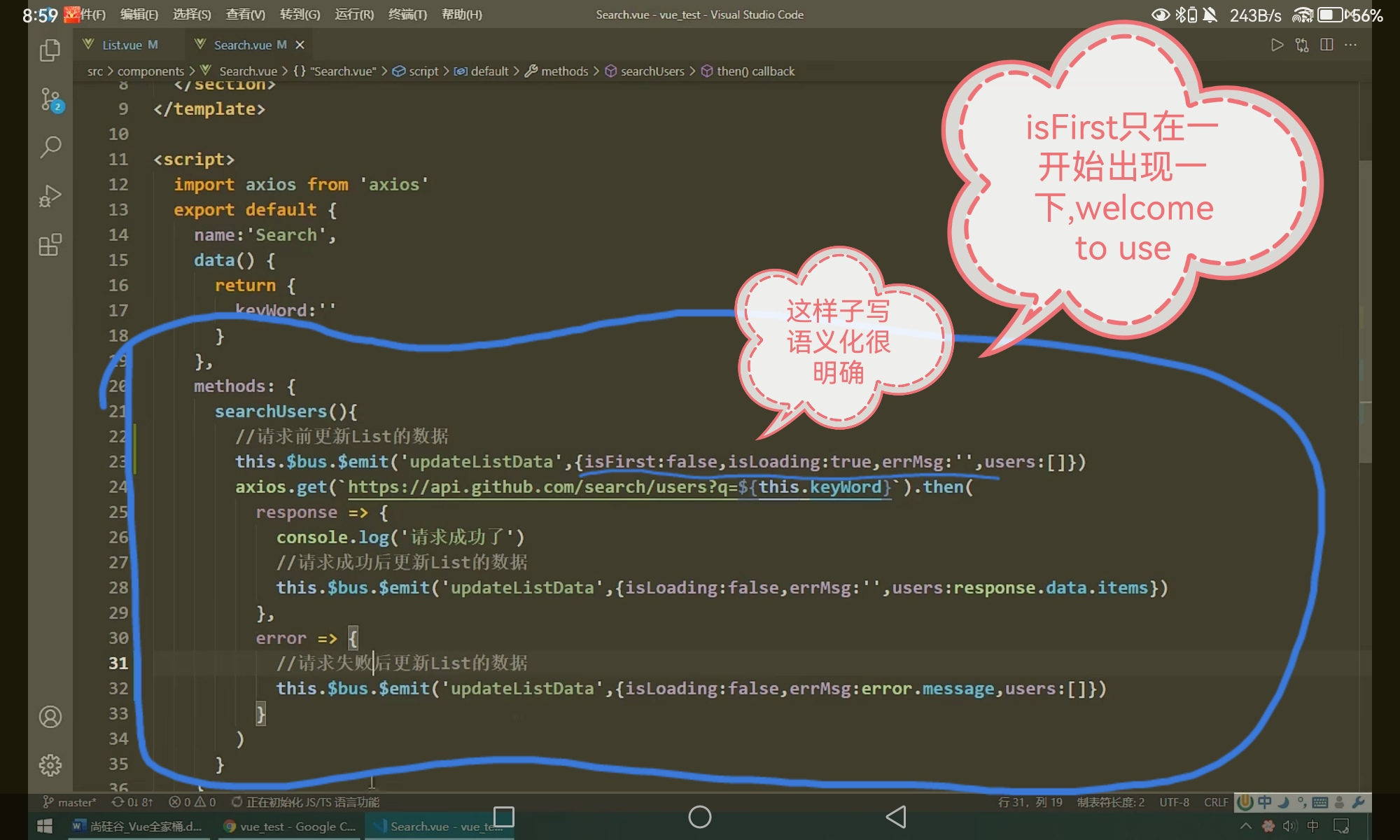Click the Run play icon in editor toolbar
Viewport: 1400px width, 840px height.
pyautogui.click(x=1277, y=45)
